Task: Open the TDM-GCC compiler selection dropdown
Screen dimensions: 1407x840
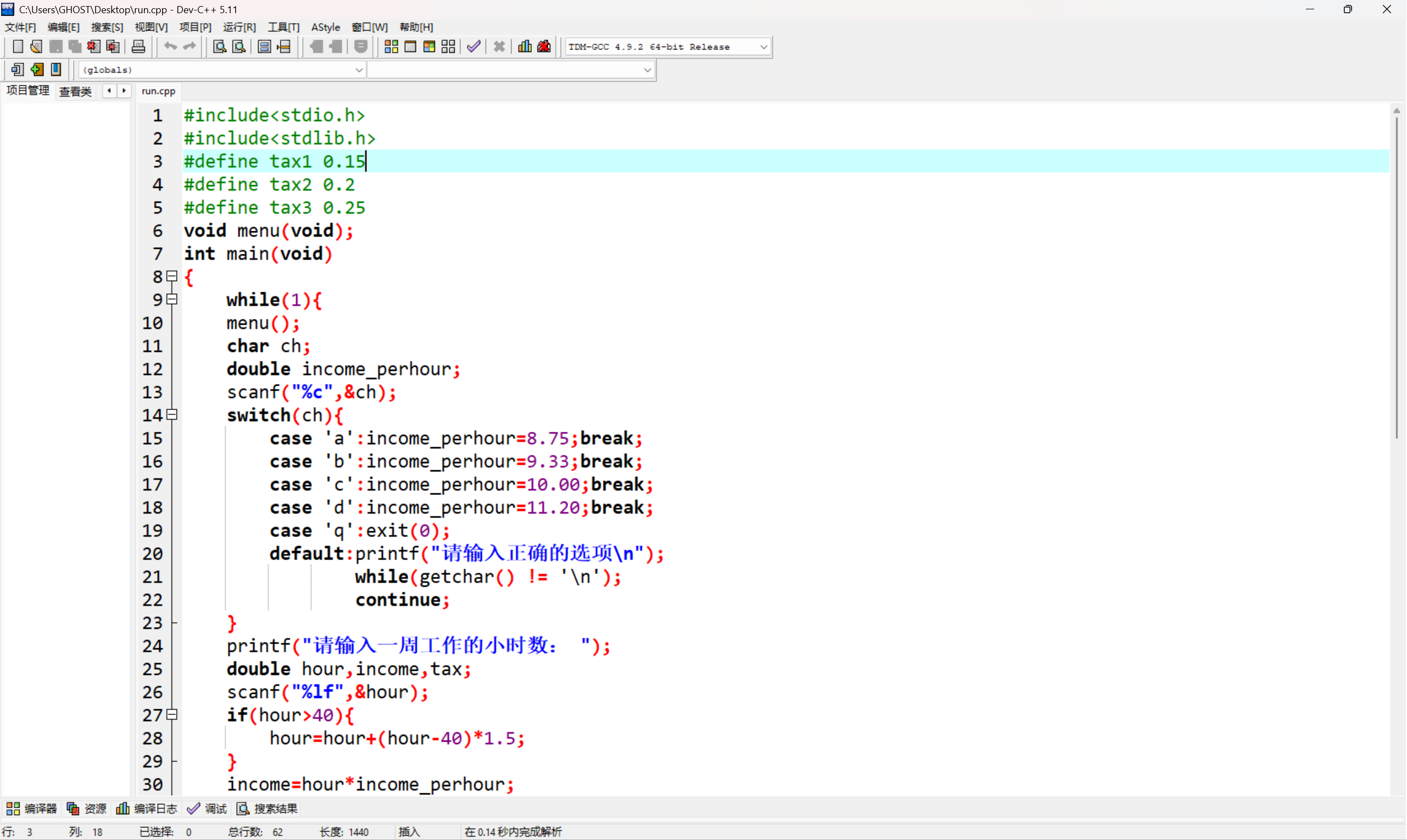Action: (763, 47)
